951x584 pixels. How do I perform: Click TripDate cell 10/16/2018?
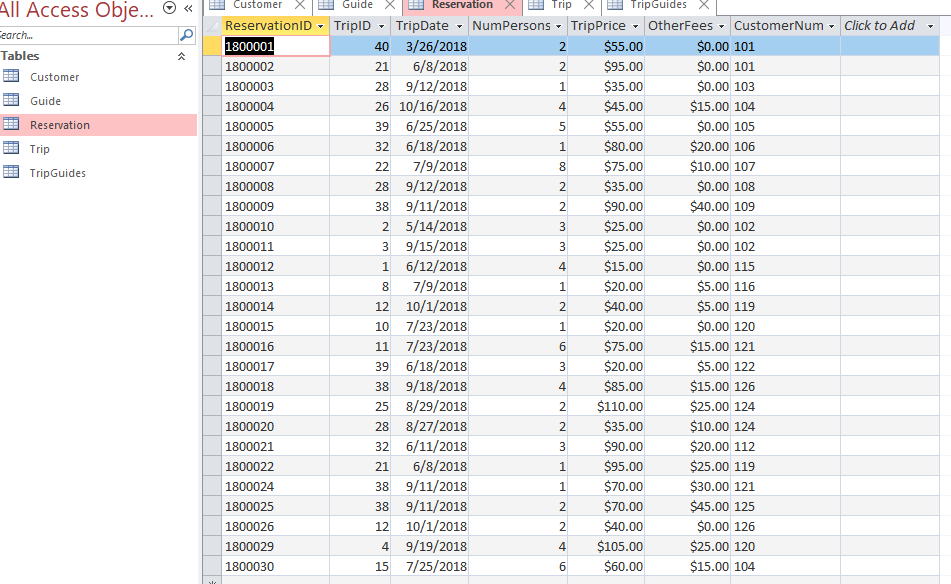click(x=430, y=106)
